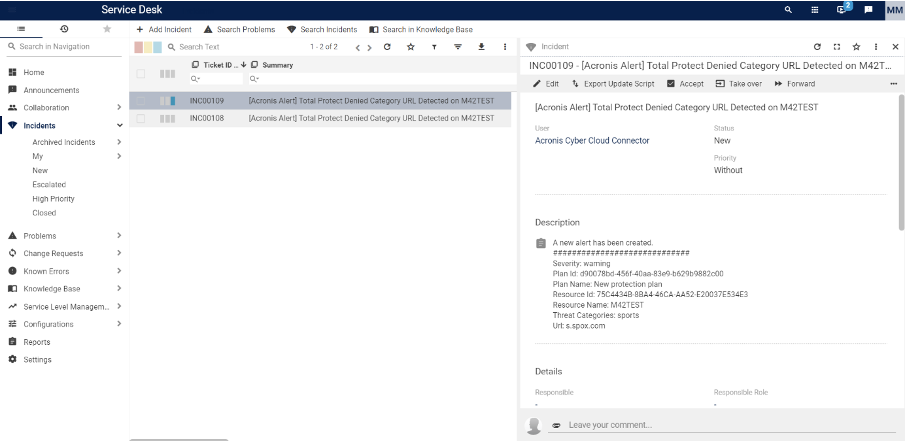Refresh the incidents list

click(x=387, y=47)
